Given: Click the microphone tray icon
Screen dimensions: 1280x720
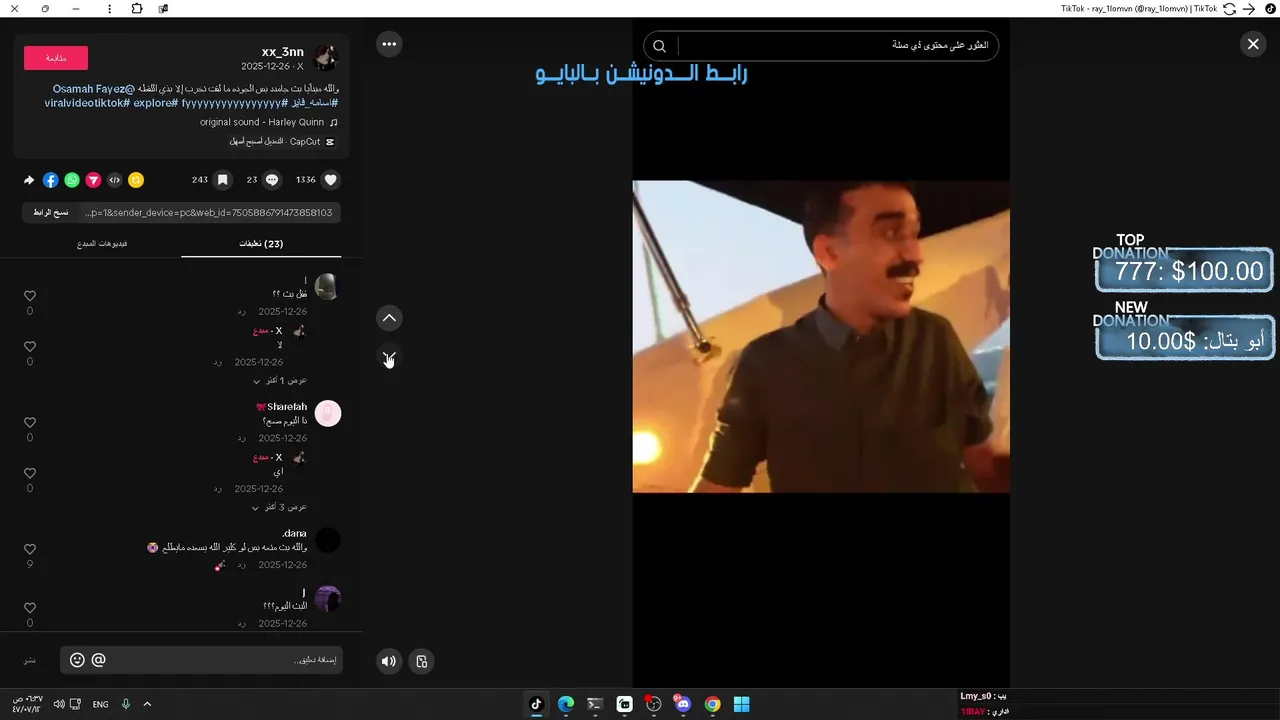Looking at the screenshot, I should tap(126, 704).
